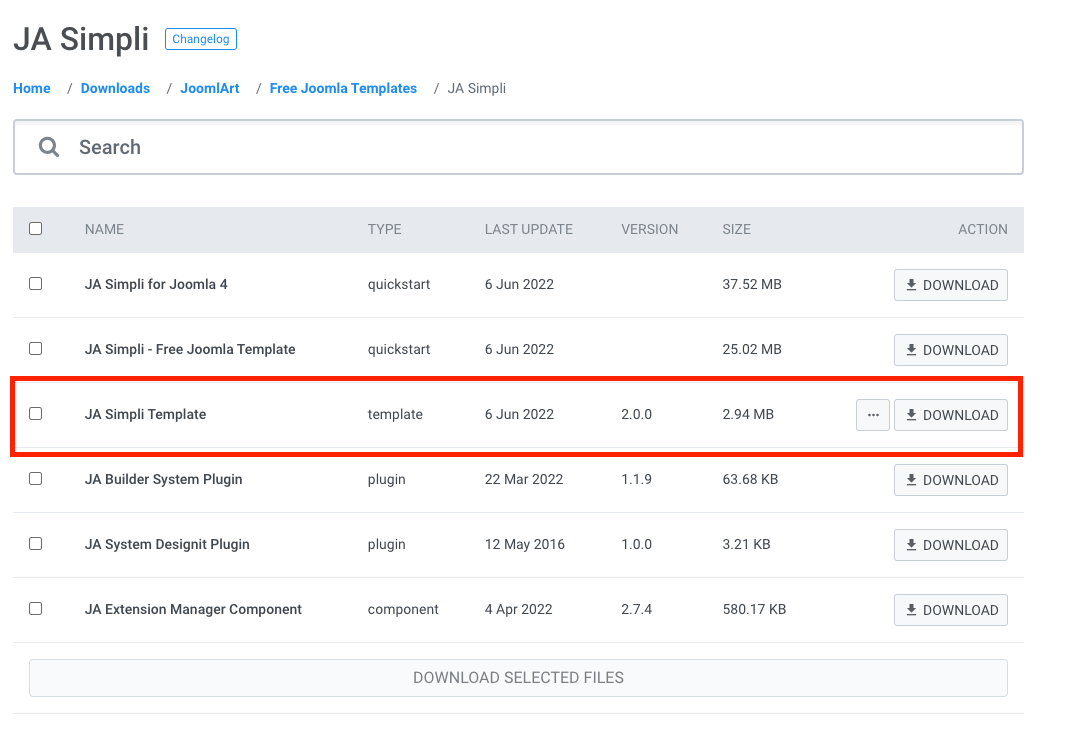The height and width of the screenshot is (736, 1066).
Task: Open the Changelog badge link
Action: (200, 40)
